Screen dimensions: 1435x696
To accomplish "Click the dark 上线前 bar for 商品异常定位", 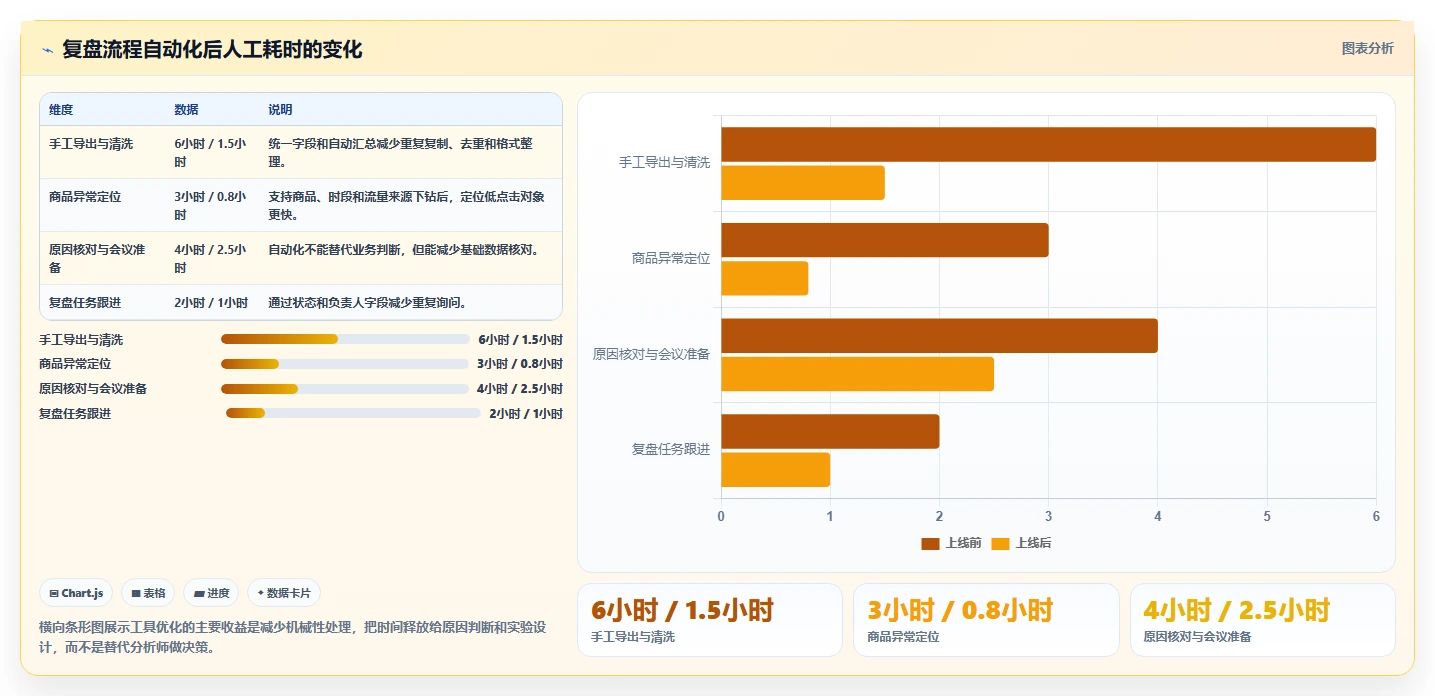I will click(885, 240).
